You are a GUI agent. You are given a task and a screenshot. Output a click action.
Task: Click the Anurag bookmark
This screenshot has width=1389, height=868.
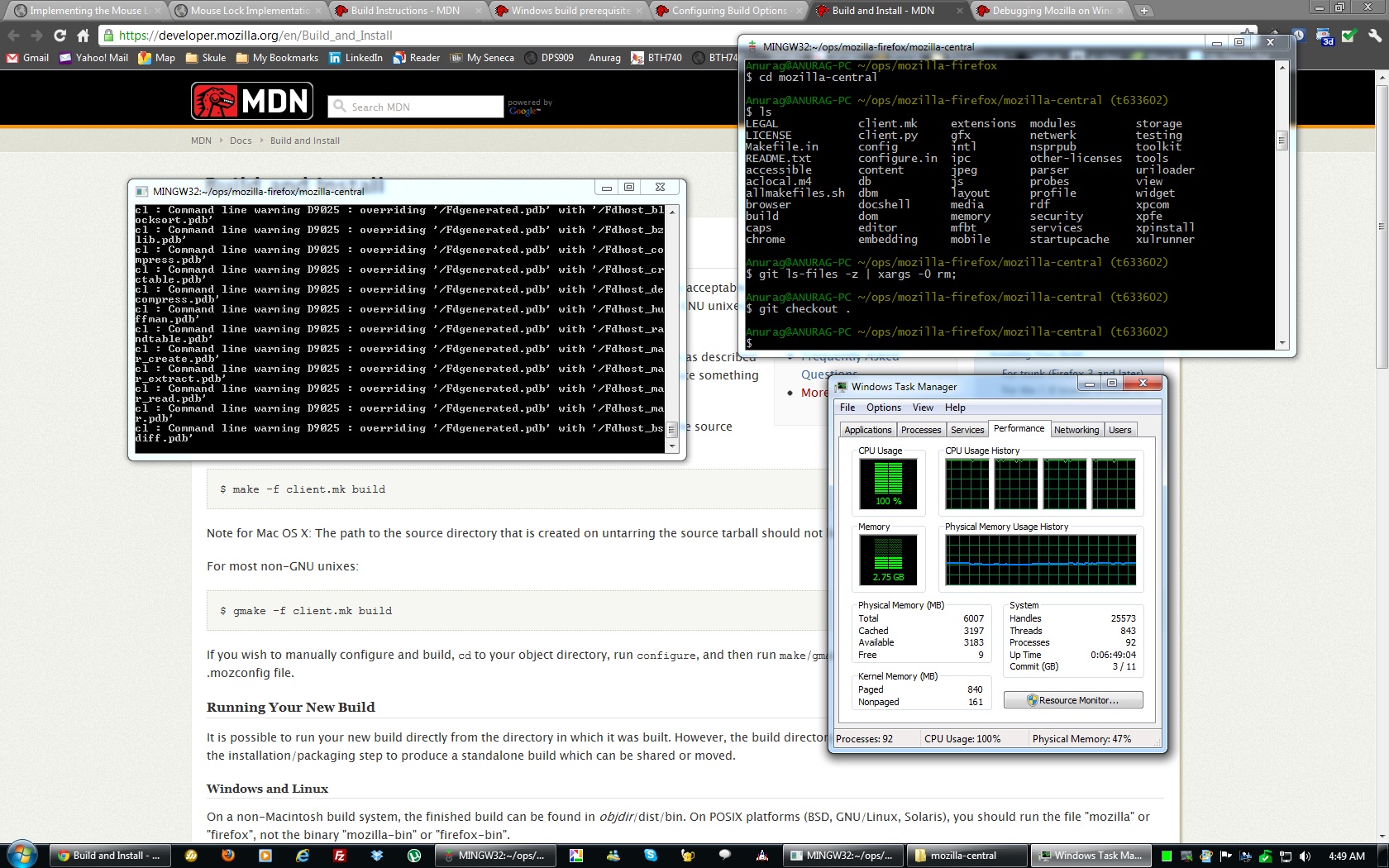click(x=604, y=58)
